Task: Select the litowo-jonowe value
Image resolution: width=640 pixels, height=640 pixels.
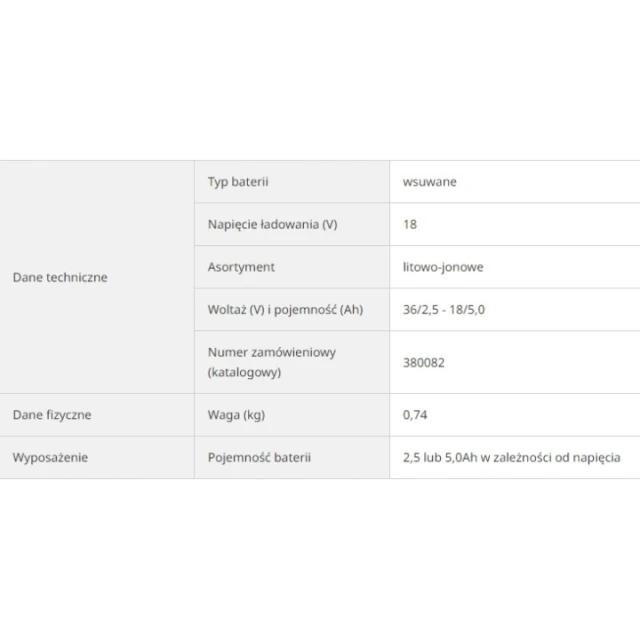Action: (x=443, y=267)
